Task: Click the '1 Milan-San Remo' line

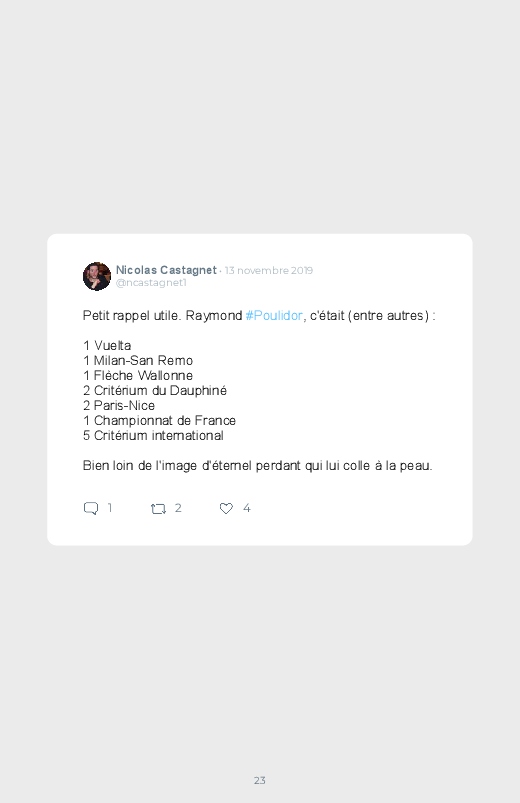Action: (138, 361)
